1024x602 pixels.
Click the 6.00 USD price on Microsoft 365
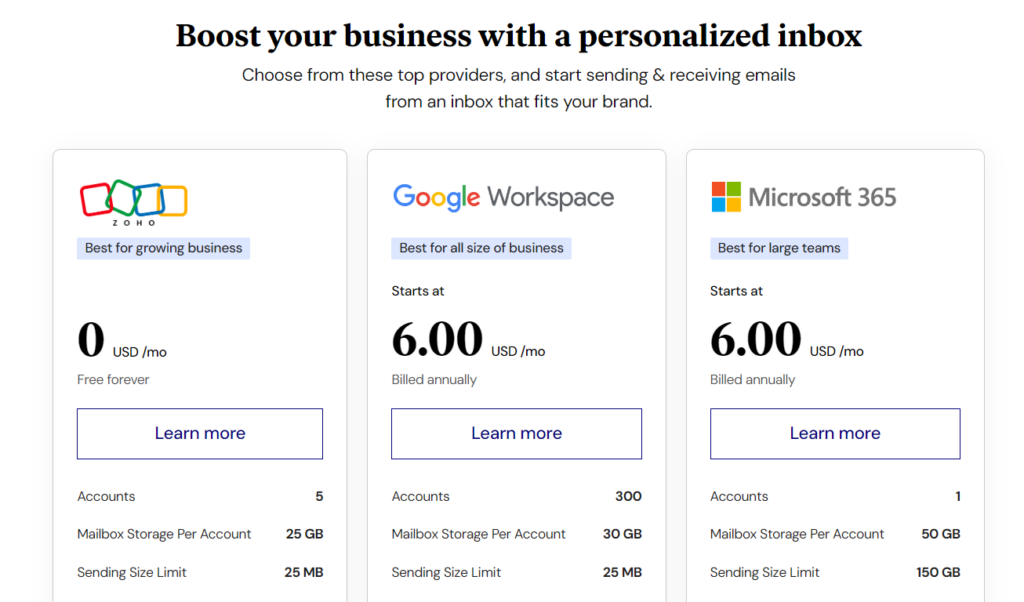756,340
